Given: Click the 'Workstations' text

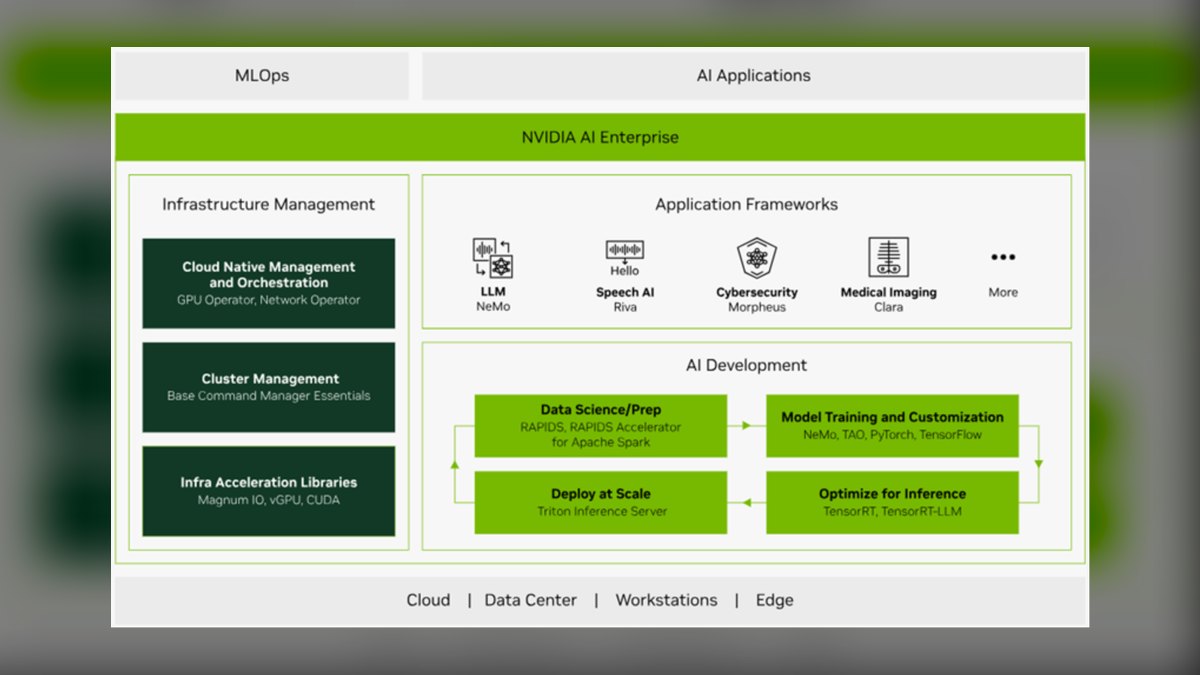Looking at the screenshot, I should click(x=666, y=600).
